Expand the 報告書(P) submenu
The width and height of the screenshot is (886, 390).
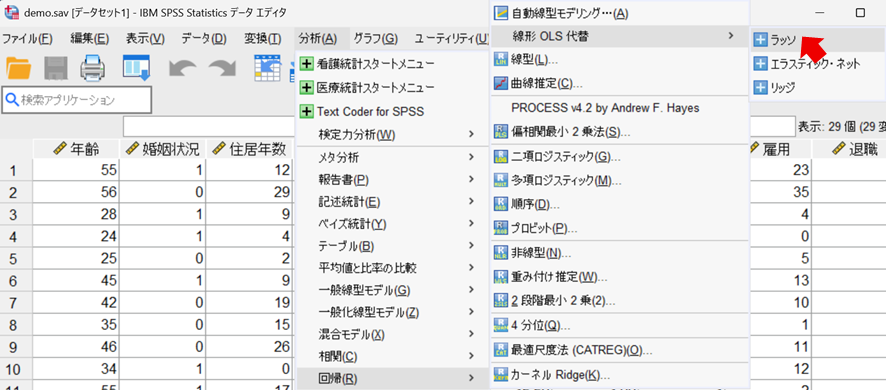tap(392, 180)
